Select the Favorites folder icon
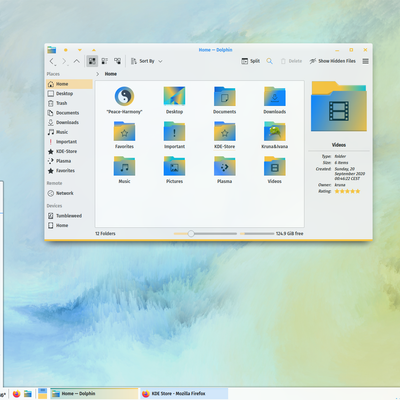The width and height of the screenshot is (400, 400). click(124, 131)
